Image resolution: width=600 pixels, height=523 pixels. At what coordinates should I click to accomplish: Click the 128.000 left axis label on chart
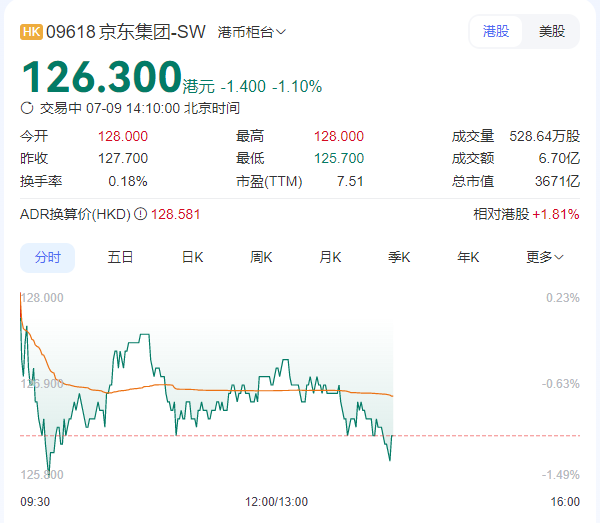point(42,298)
